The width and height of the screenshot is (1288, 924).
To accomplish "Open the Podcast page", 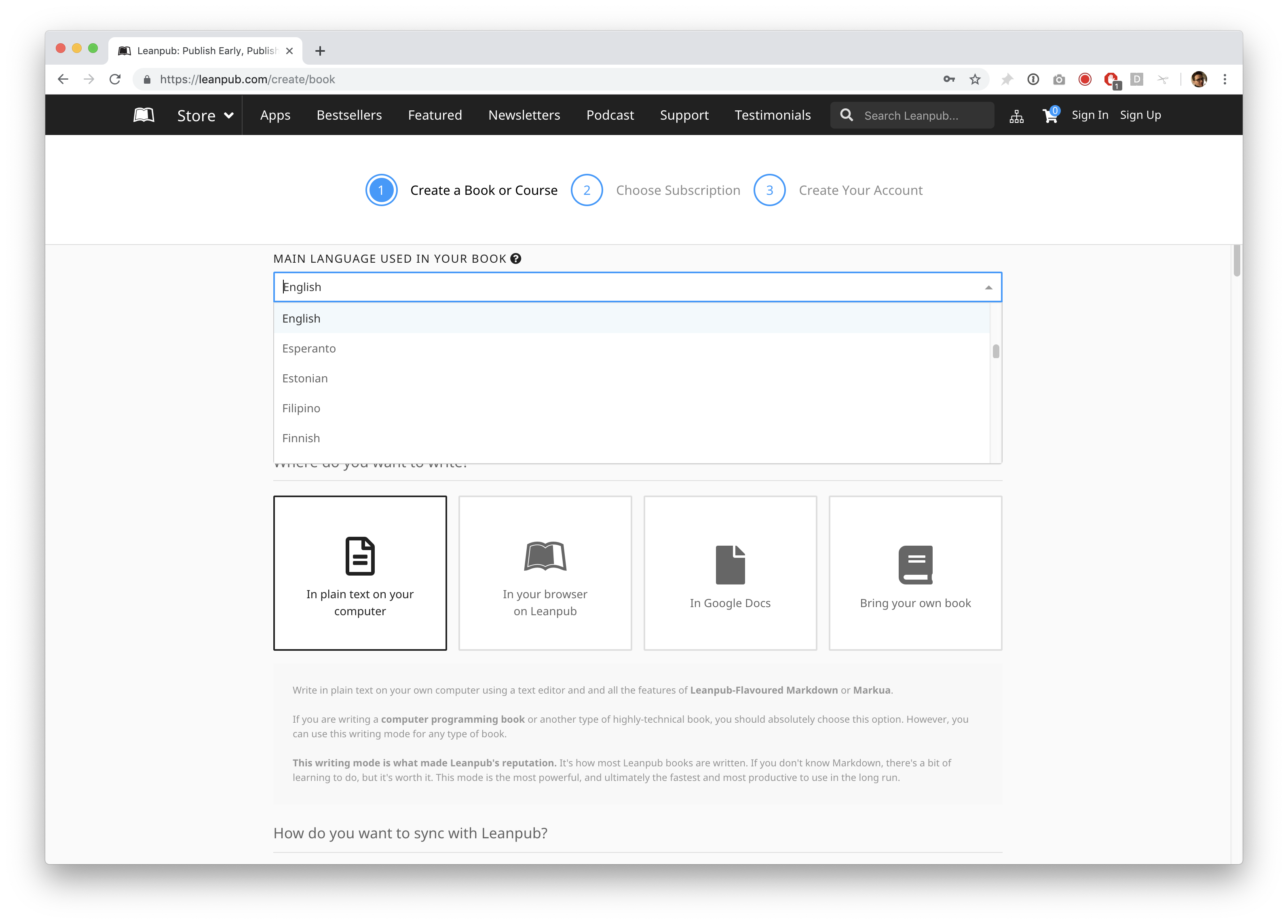I will (610, 115).
